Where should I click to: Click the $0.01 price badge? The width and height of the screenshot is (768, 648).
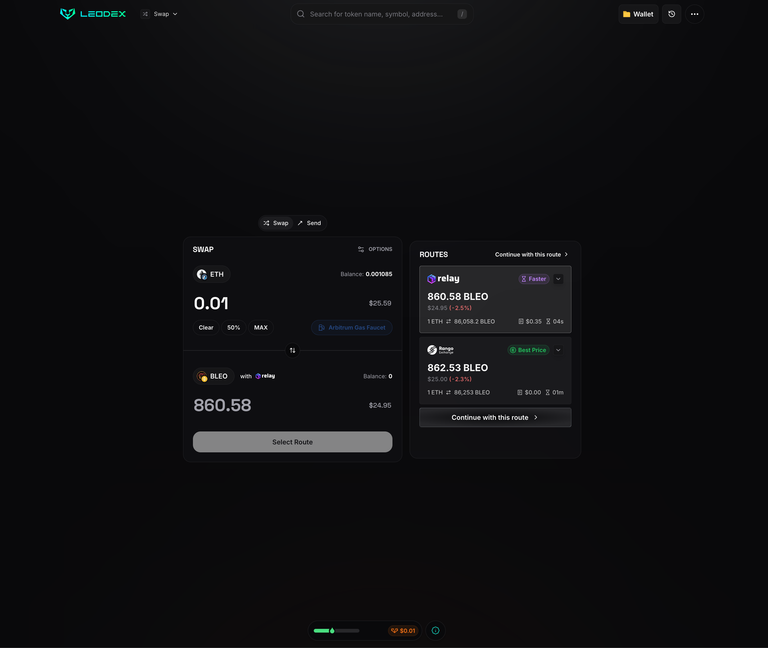403,630
